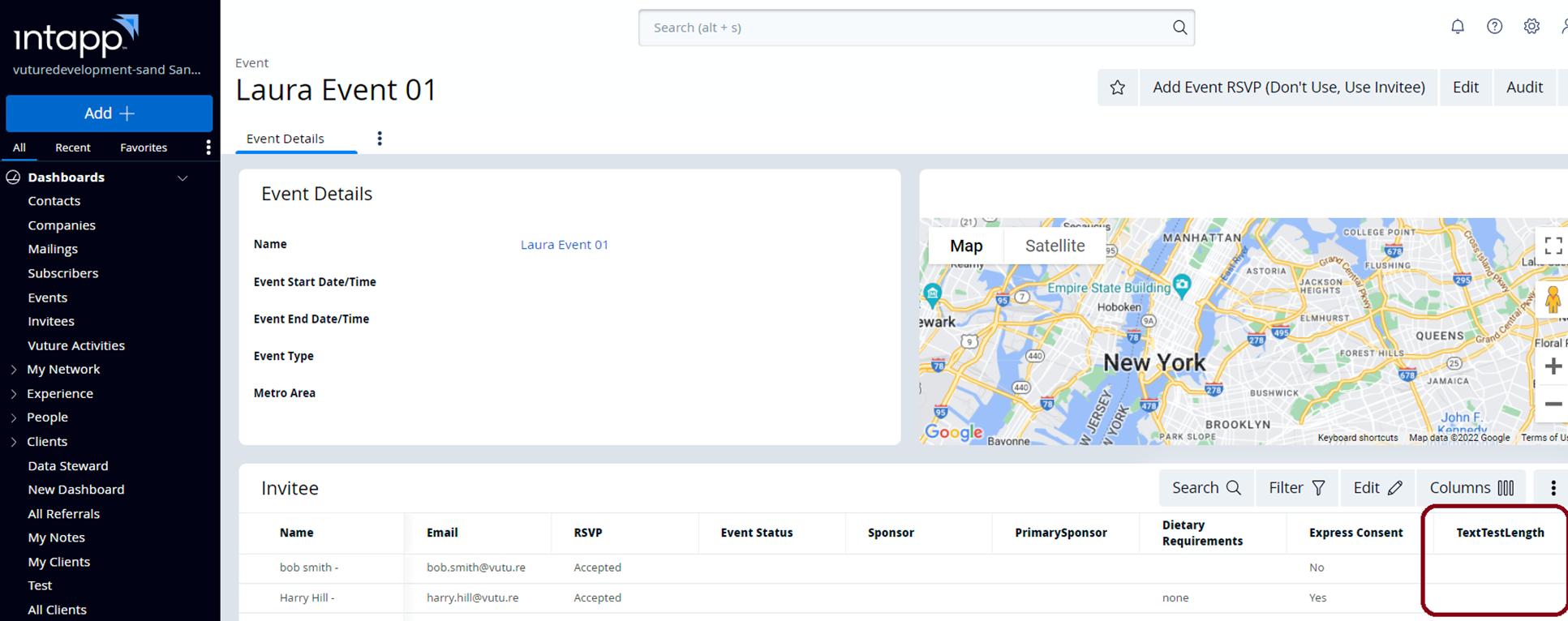Screen dimensions: 1568x621
Task: Click harry.hill@vutu.re email cell
Action: click(x=473, y=597)
